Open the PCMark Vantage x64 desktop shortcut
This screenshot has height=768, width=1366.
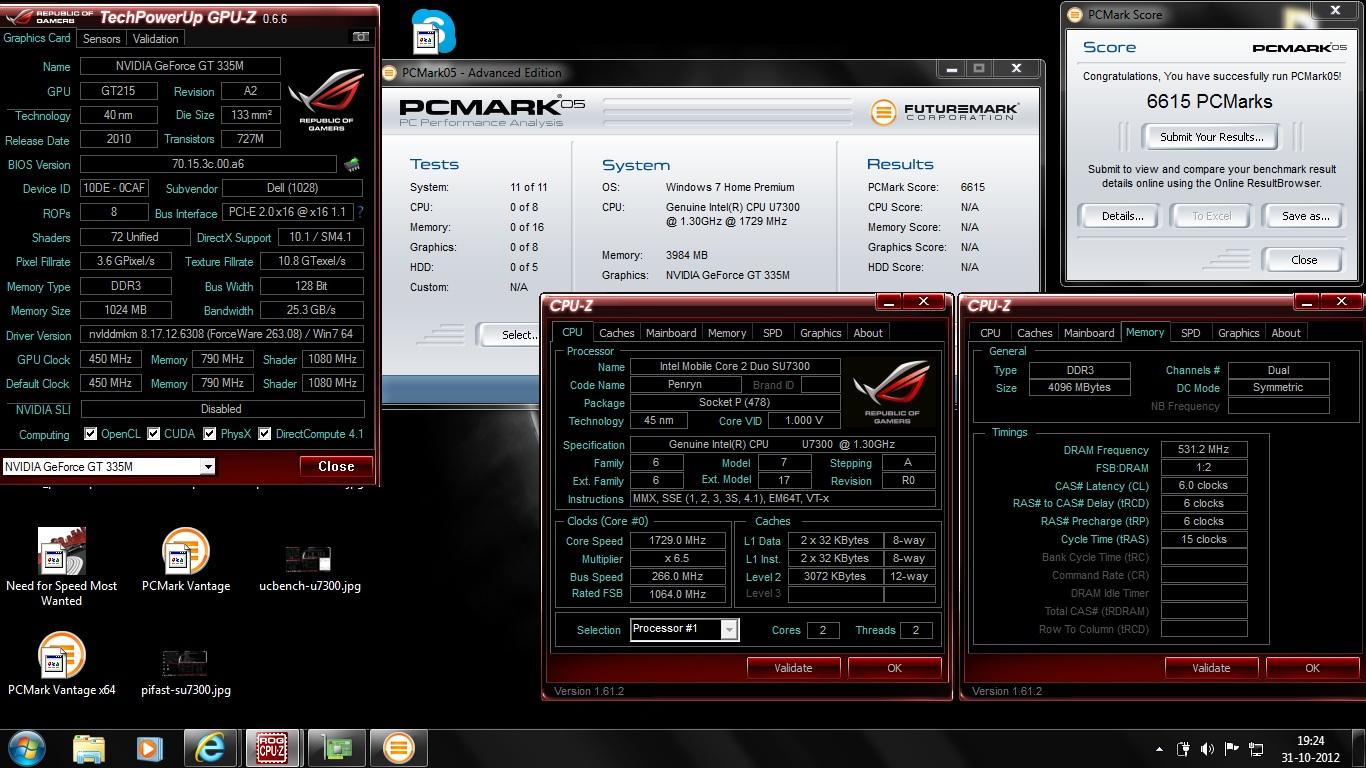click(x=61, y=663)
